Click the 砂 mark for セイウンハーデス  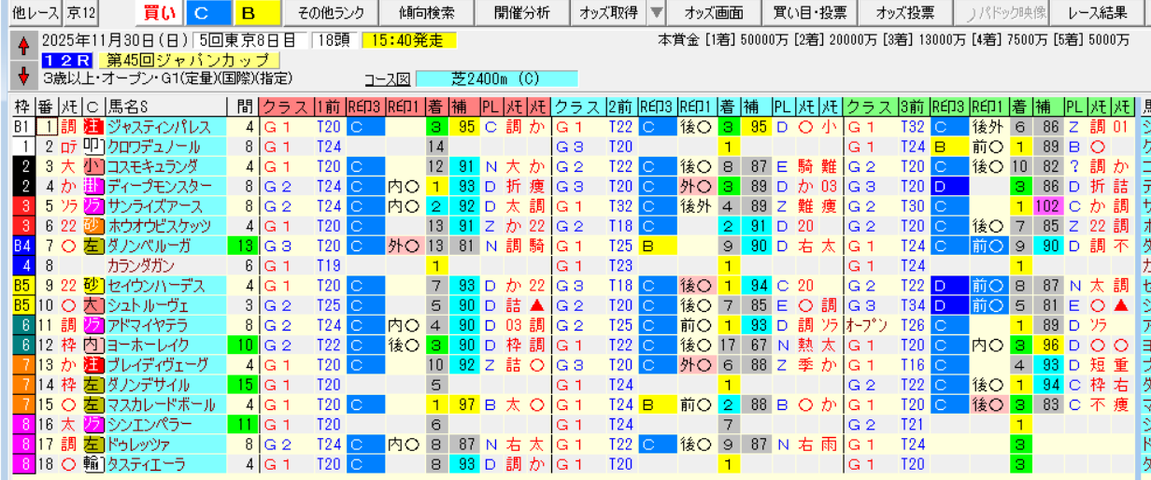tap(93, 285)
